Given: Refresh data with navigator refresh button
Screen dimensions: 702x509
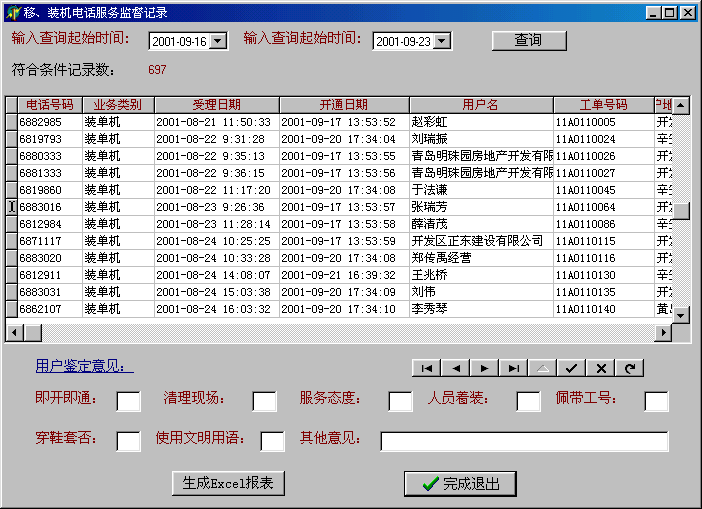Looking at the screenshot, I should click(x=629, y=368).
